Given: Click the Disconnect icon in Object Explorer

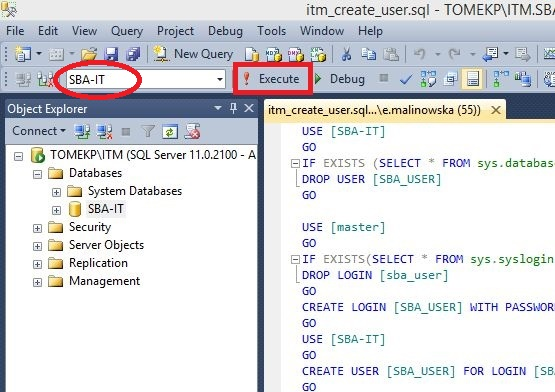Looking at the screenshot, I should [104, 132].
